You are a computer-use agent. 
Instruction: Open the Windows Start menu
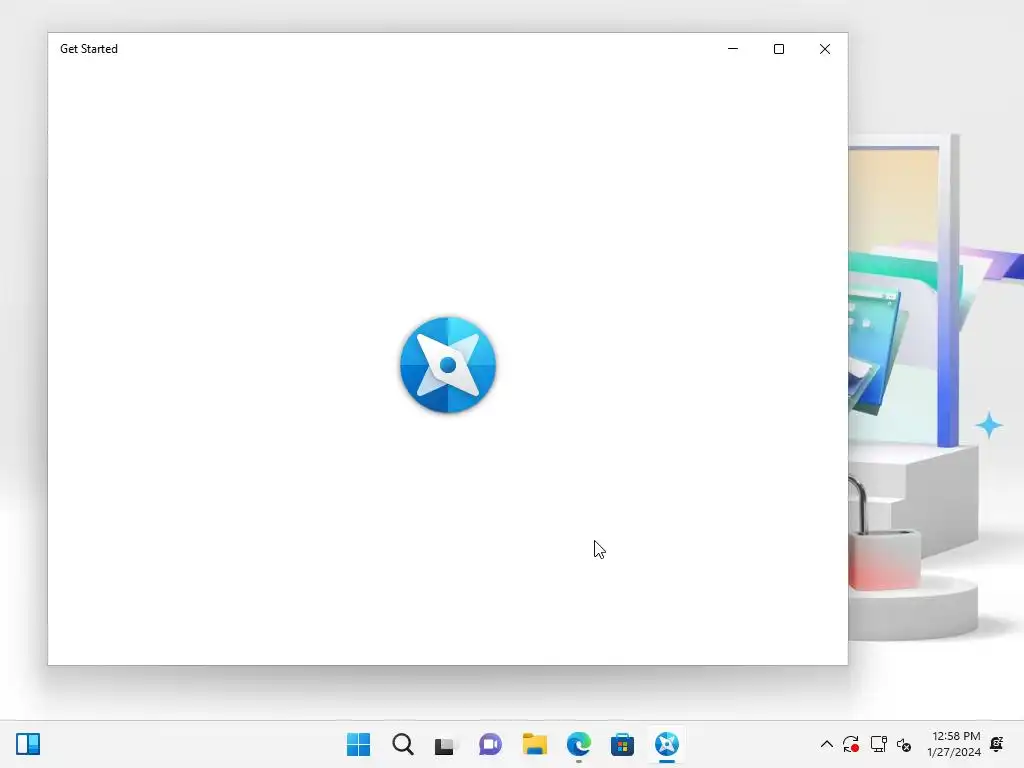click(359, 744)
